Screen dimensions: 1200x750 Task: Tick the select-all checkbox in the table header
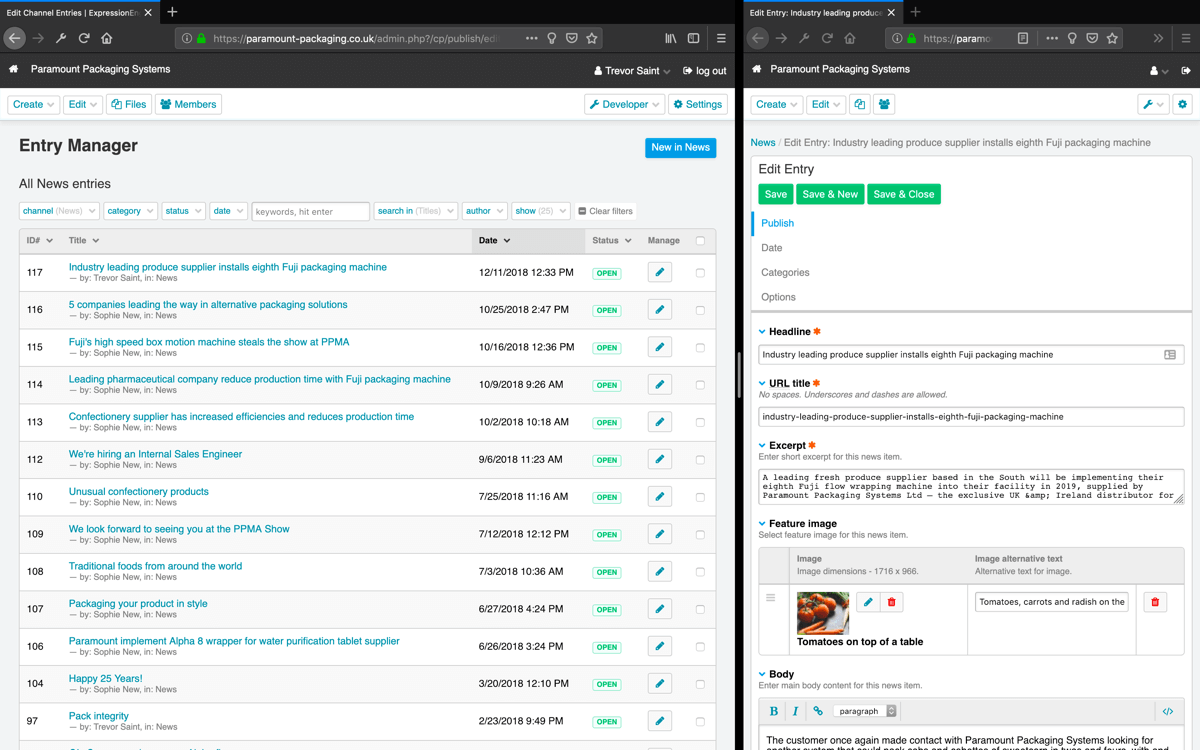[x=700, y=241]
